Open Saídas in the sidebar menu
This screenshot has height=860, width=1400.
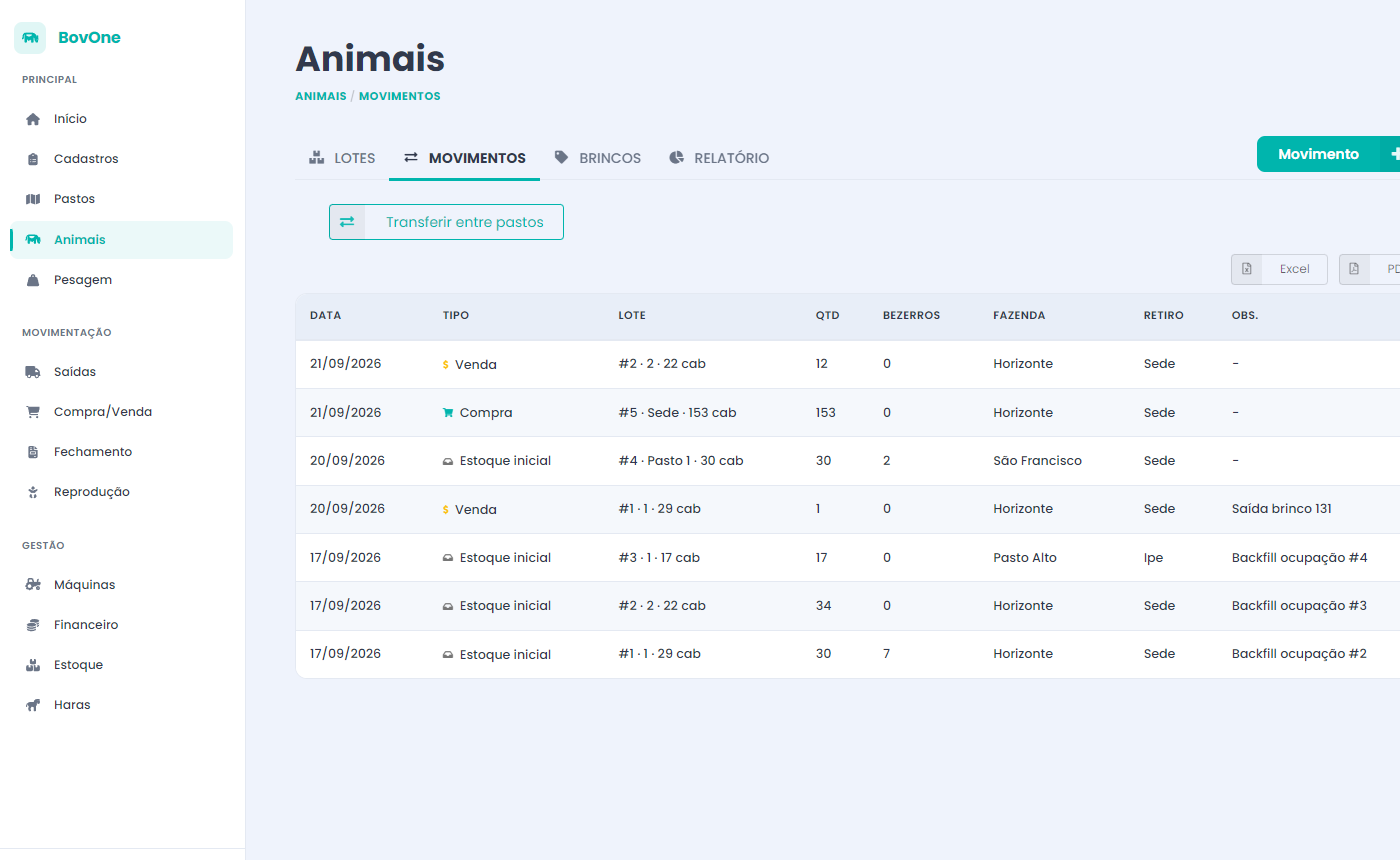click(122, 372)
